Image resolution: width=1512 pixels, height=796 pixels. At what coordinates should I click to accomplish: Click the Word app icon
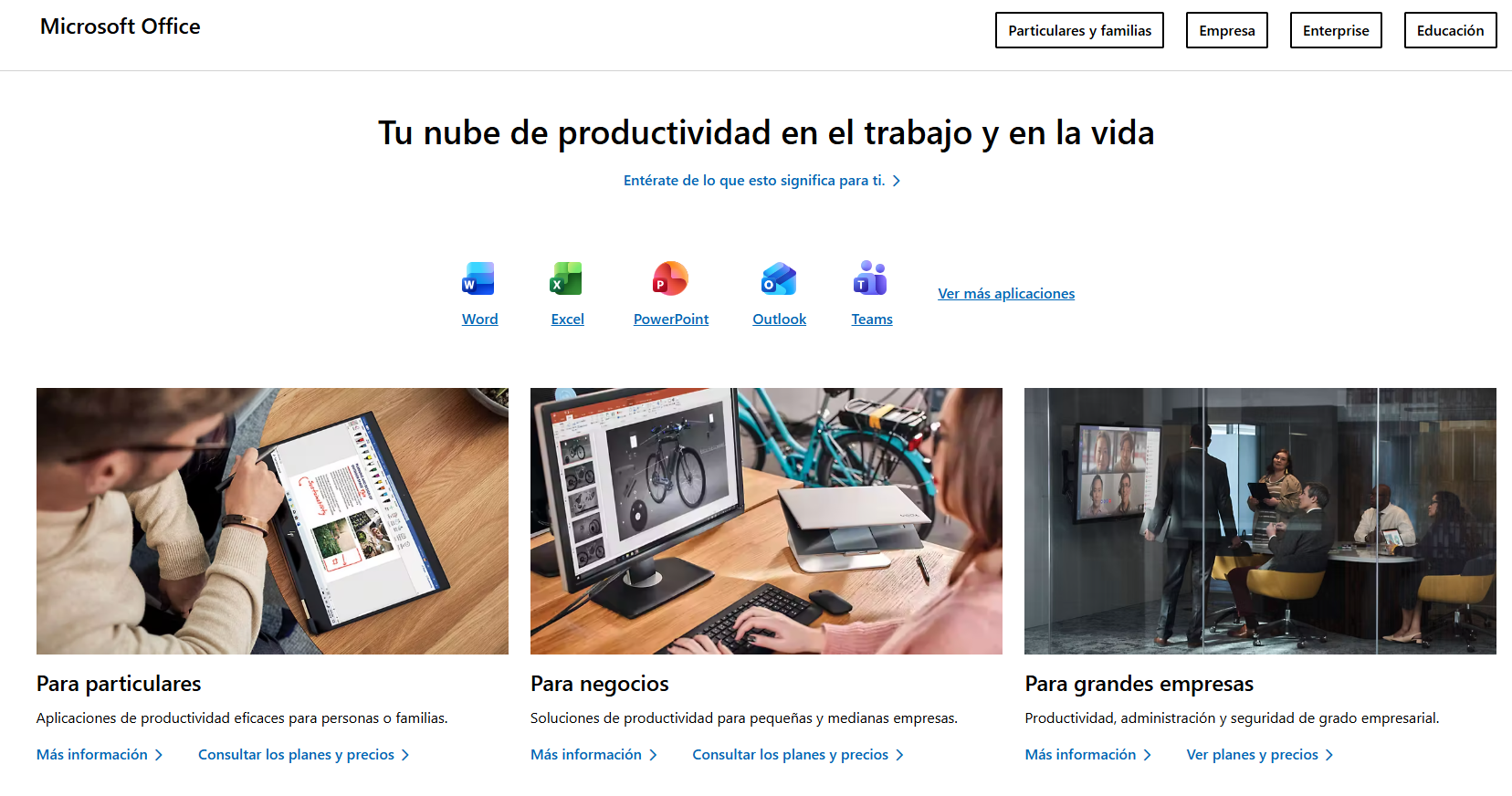coord(478,278)
